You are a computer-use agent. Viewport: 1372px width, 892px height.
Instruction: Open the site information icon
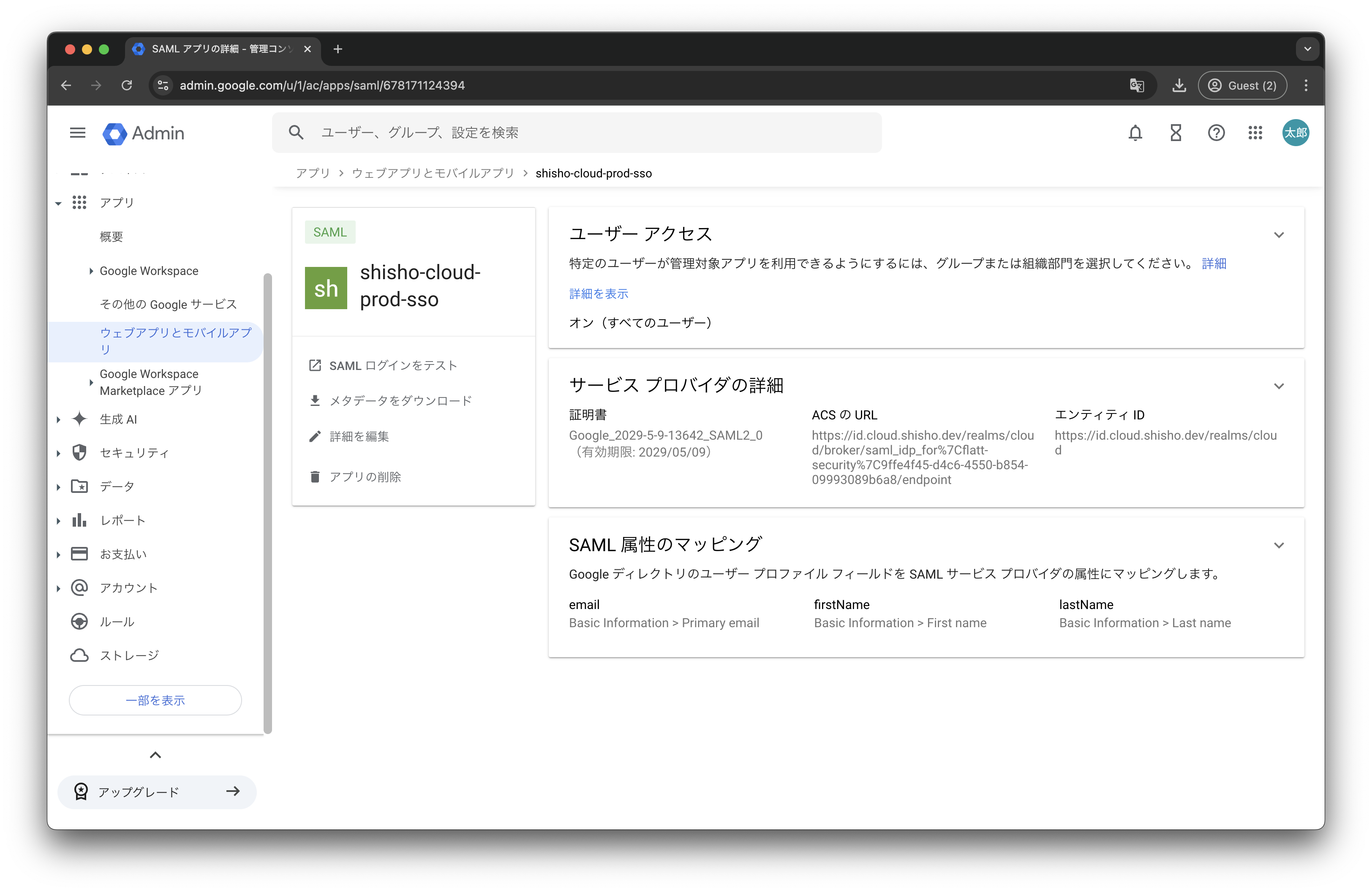coord(163,85)
